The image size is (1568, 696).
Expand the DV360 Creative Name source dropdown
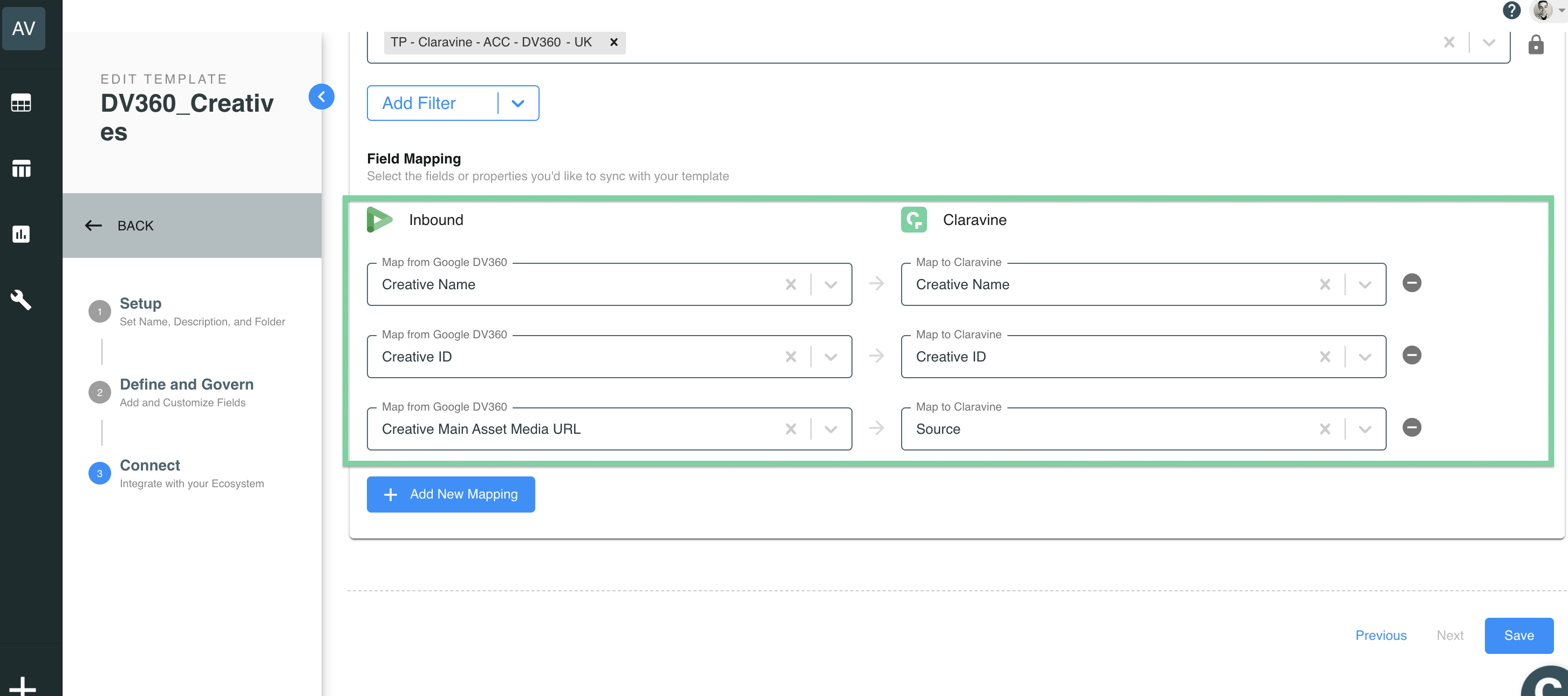pos(831,284)
